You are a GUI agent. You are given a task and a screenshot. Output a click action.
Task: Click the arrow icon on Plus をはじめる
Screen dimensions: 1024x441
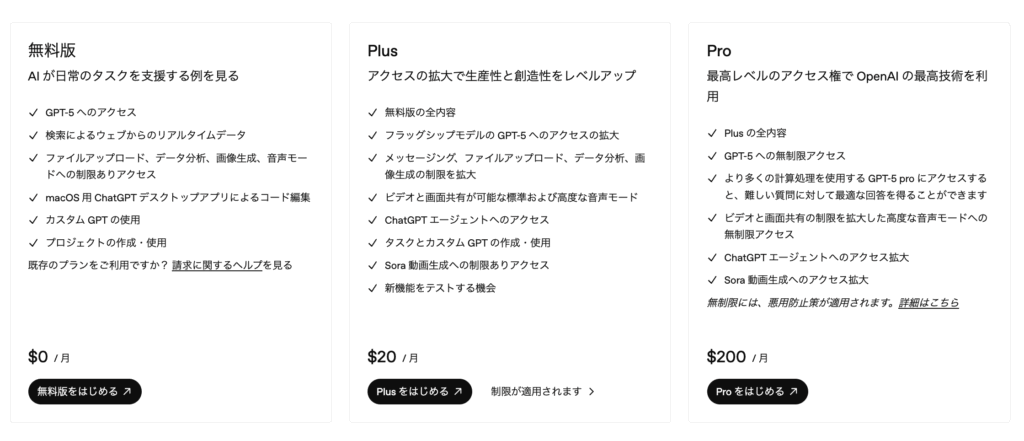458,392
